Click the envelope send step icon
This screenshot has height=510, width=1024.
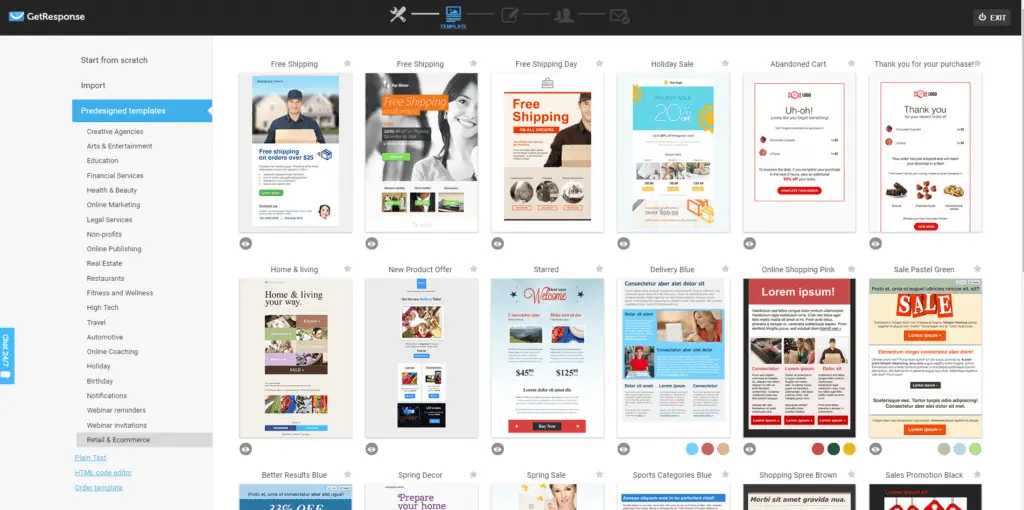tap(619, 15)
